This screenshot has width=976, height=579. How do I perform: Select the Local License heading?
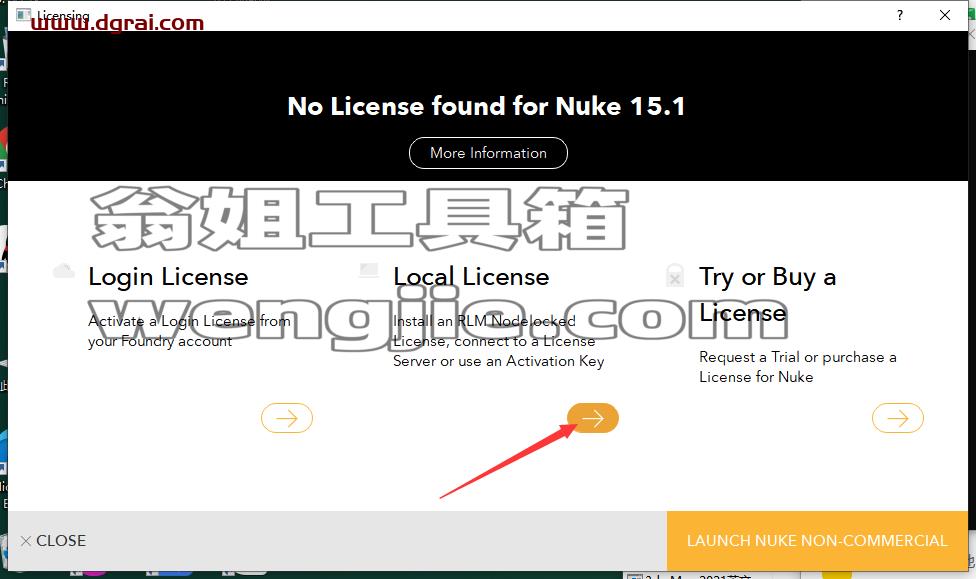pos(471,277)
